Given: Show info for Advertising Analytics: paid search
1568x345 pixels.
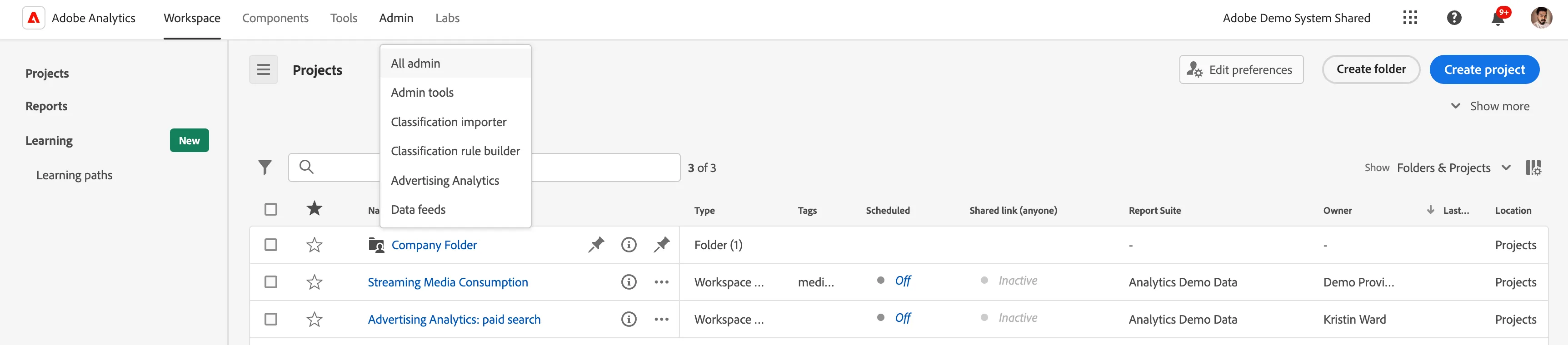Looking at the screenshot, I should pos(629,319).
